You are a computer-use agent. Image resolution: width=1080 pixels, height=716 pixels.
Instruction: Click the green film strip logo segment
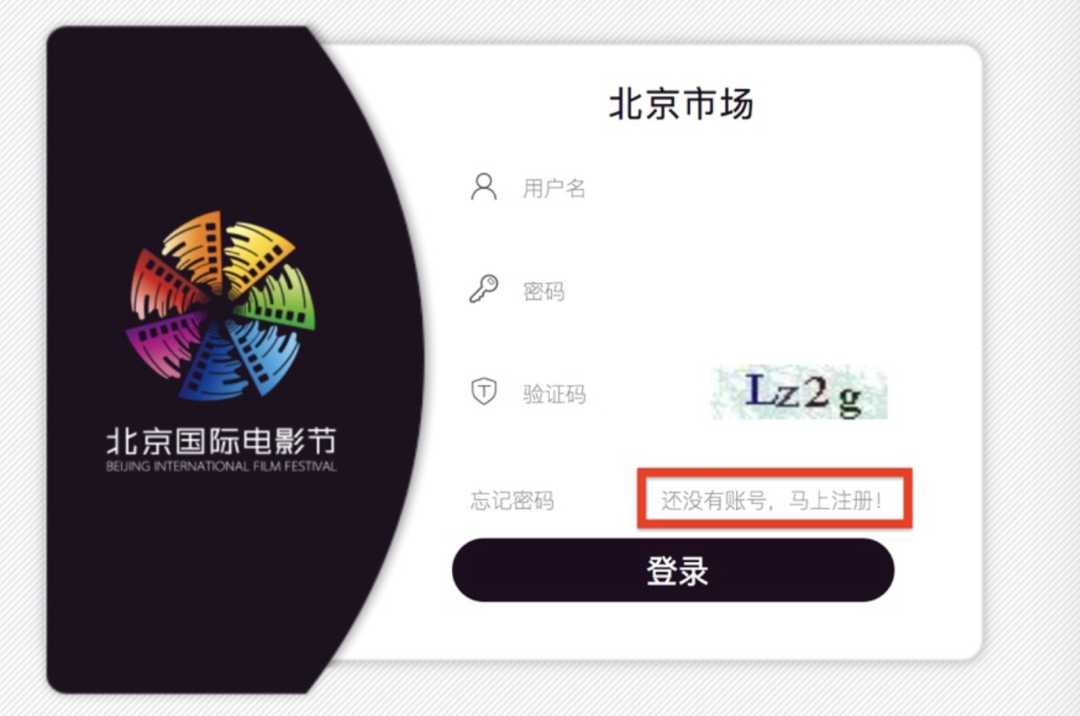281,299
